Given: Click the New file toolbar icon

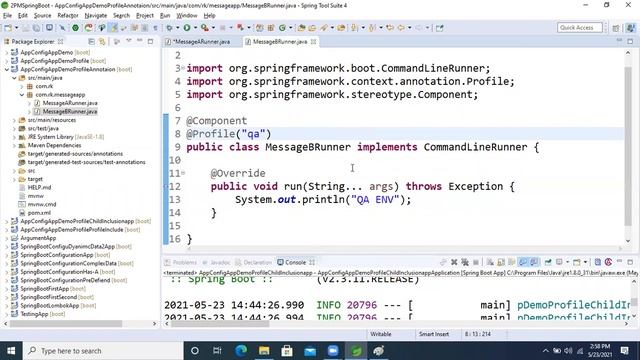Looking at the screenshot, I should [8, 28].
